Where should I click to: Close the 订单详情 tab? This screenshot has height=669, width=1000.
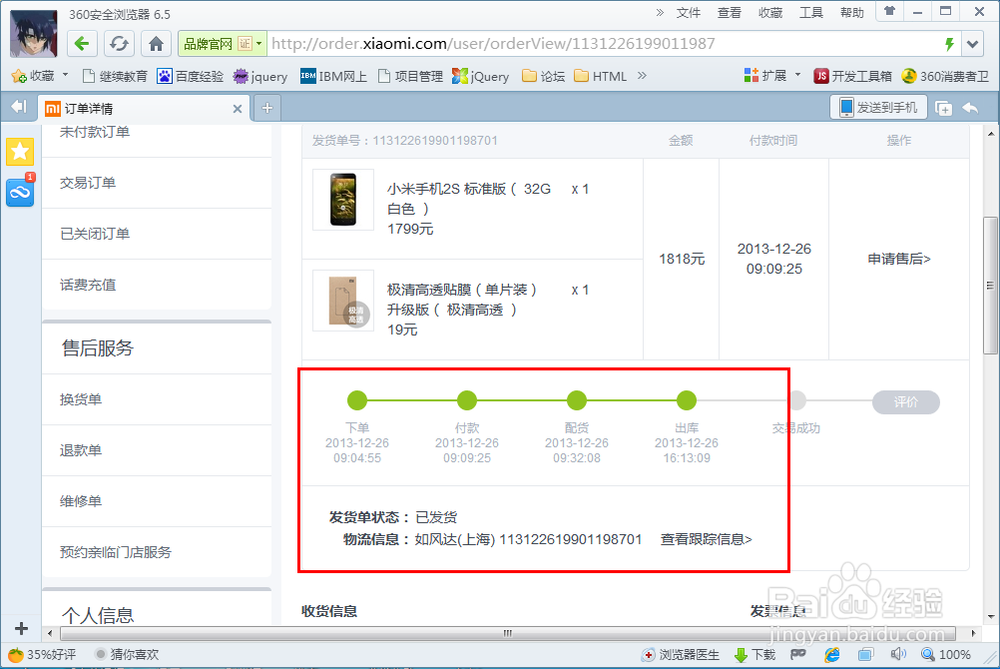pyautogui.click(x=237, y=108)
